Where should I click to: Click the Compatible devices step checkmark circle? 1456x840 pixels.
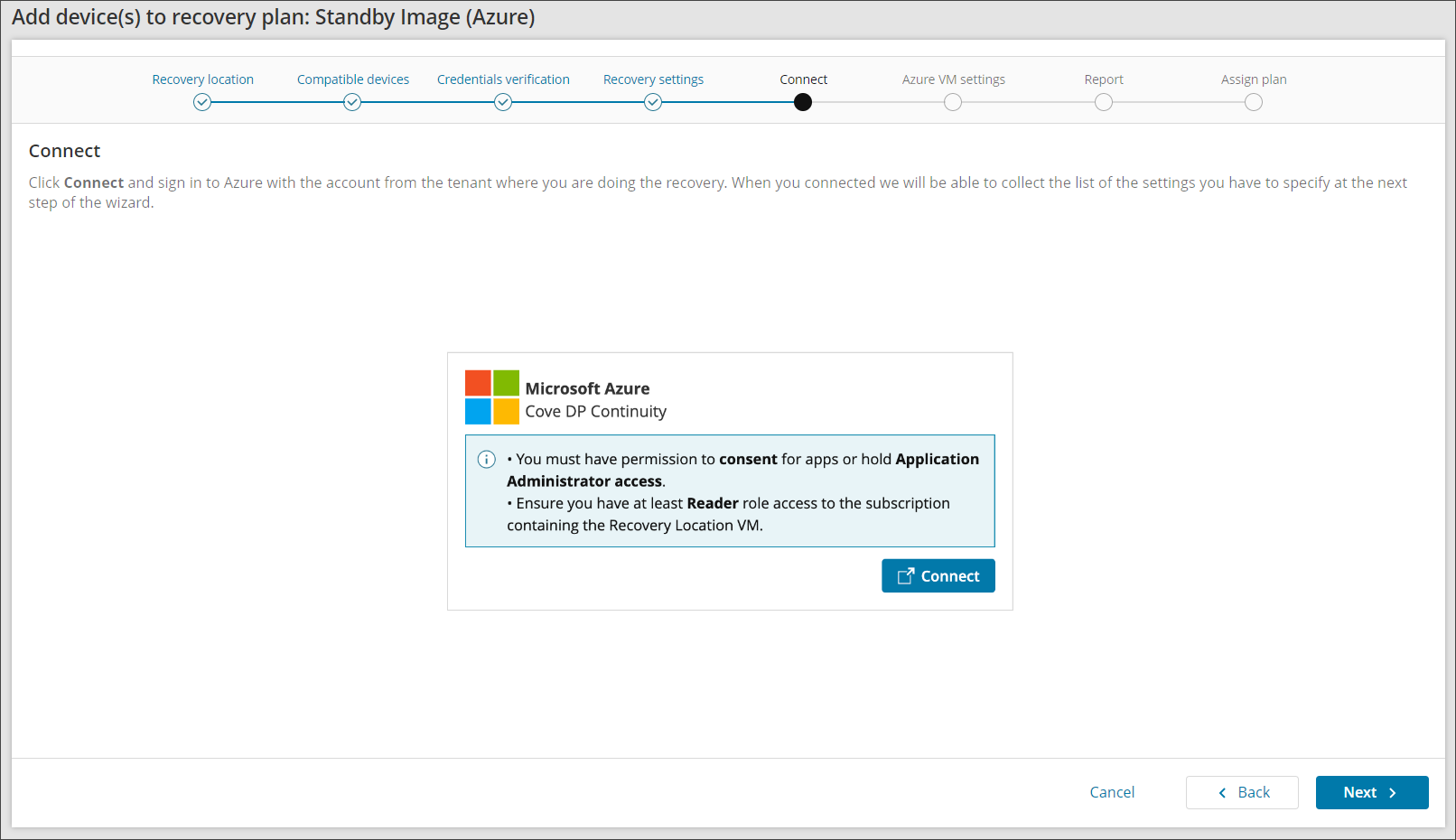tap(352, 103)
